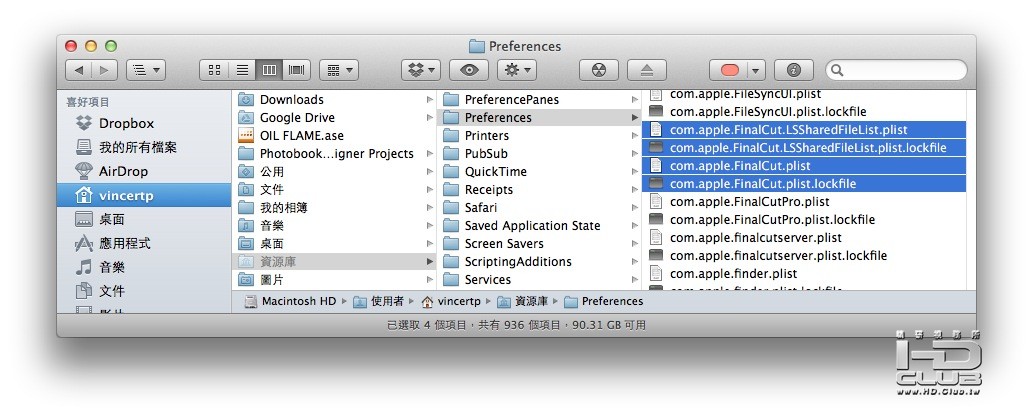Select com.apple.FinalCut.plist.lockfile

tap(804, 183)
